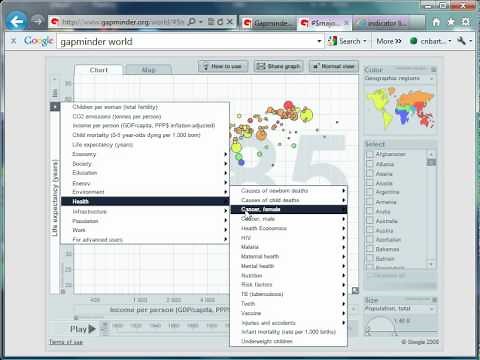Choose Child mortality indicator
Image resolution: width=480 pixels, height=360 pixels.
coord(144,135)
